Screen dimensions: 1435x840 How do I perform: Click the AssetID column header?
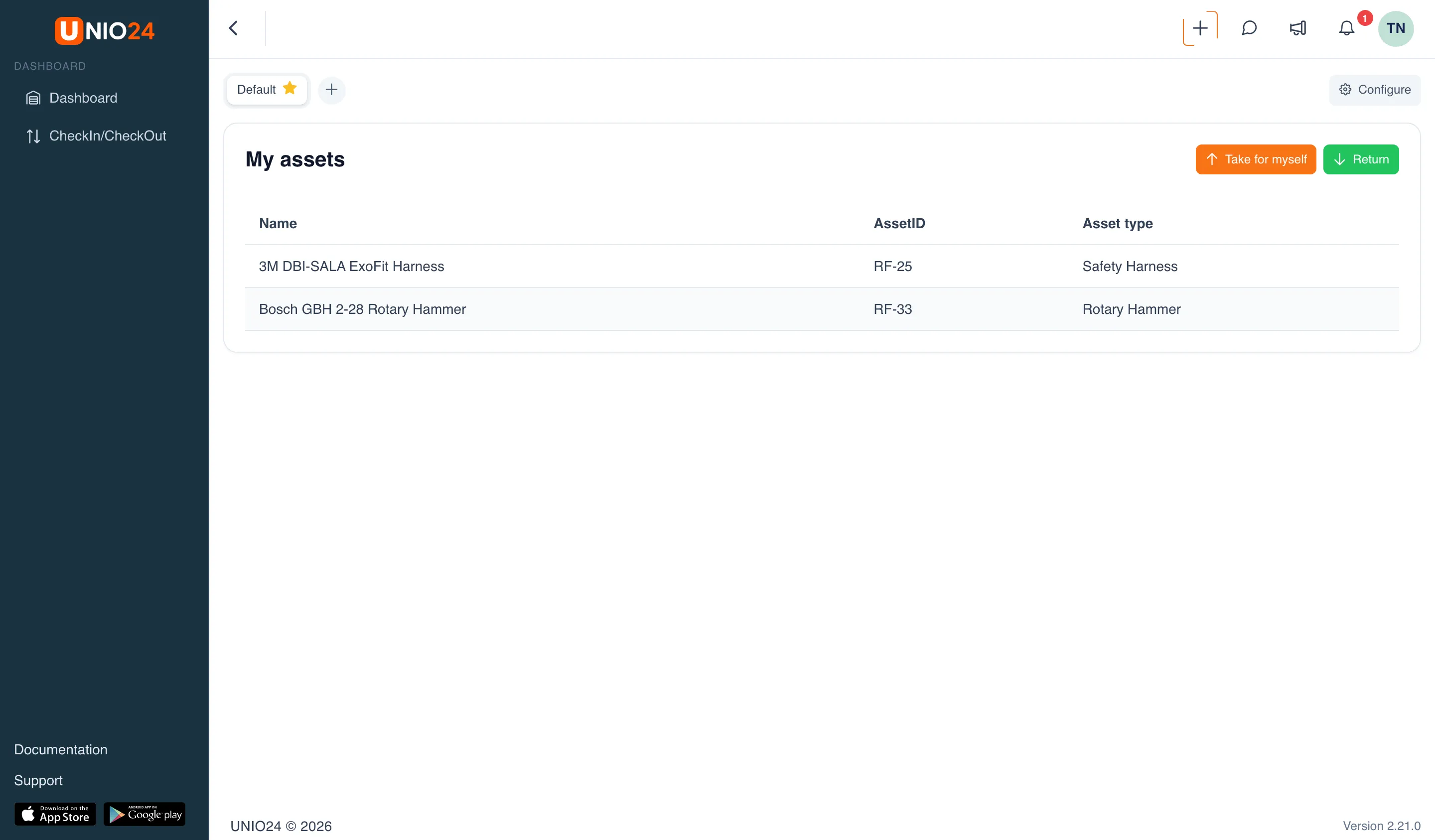click(x=899, y=223)
